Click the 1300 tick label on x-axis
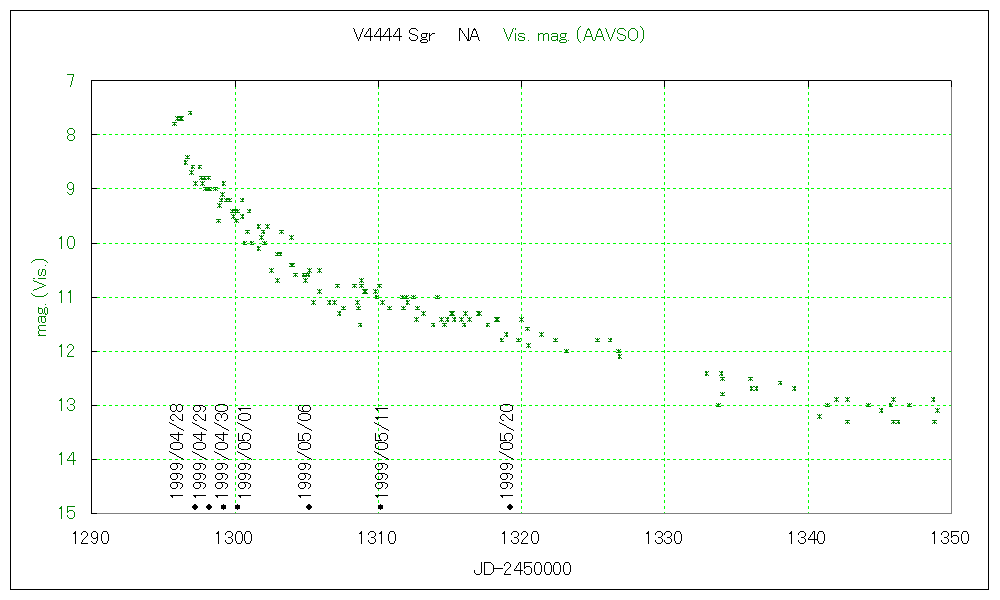The width and height of the screenshot is (1000, 600). pyautogui.click(x=235, y=537)
